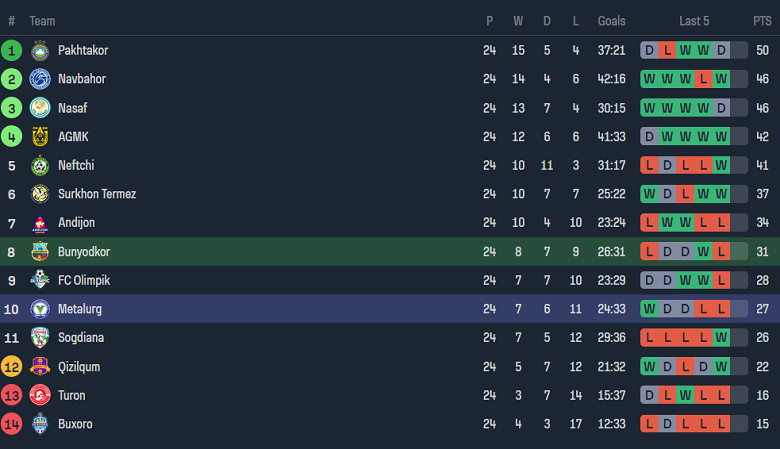
Task: Click the Nasaf club logo
Action: (x=40, y=108)
